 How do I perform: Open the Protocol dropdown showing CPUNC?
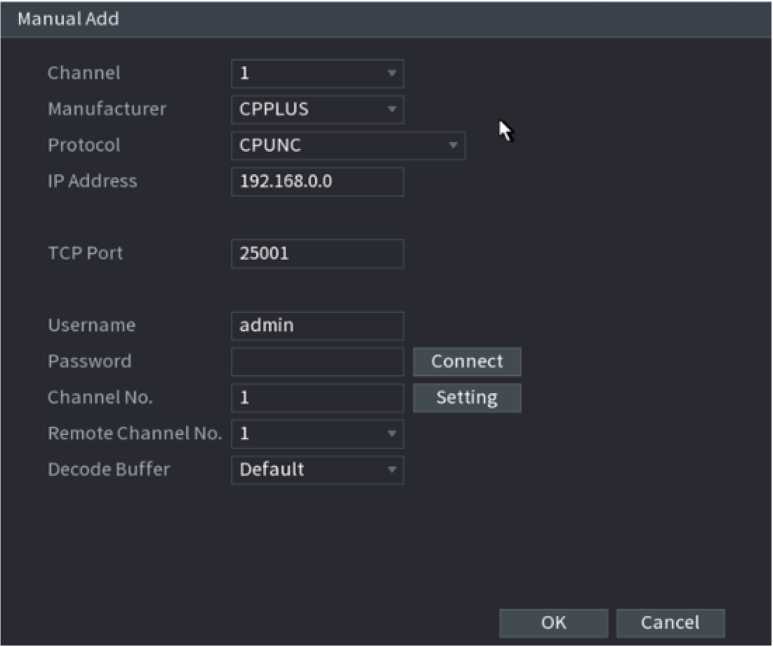click(x=347, y=145)
